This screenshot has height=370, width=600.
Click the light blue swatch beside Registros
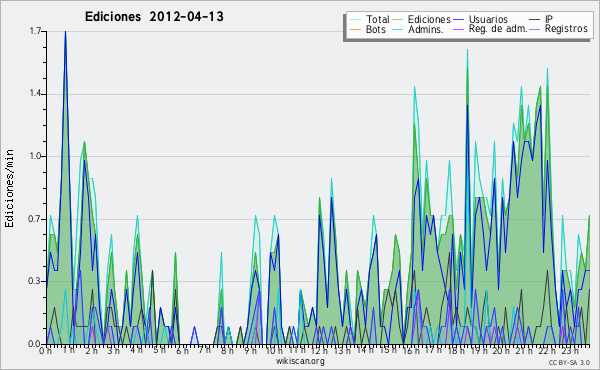535,29
